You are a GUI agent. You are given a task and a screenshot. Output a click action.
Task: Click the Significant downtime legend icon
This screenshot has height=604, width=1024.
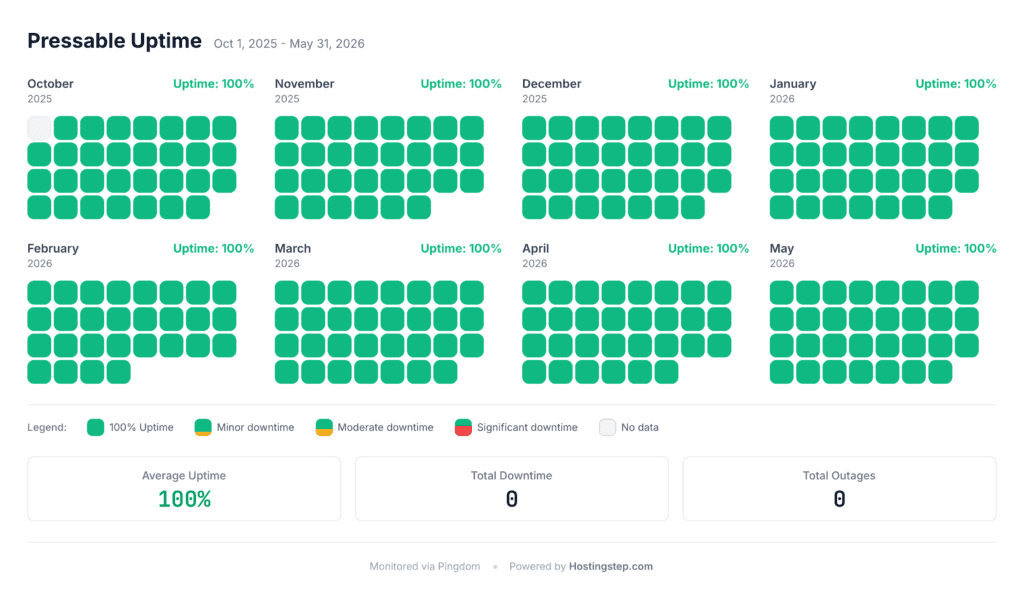coord(463,427)
